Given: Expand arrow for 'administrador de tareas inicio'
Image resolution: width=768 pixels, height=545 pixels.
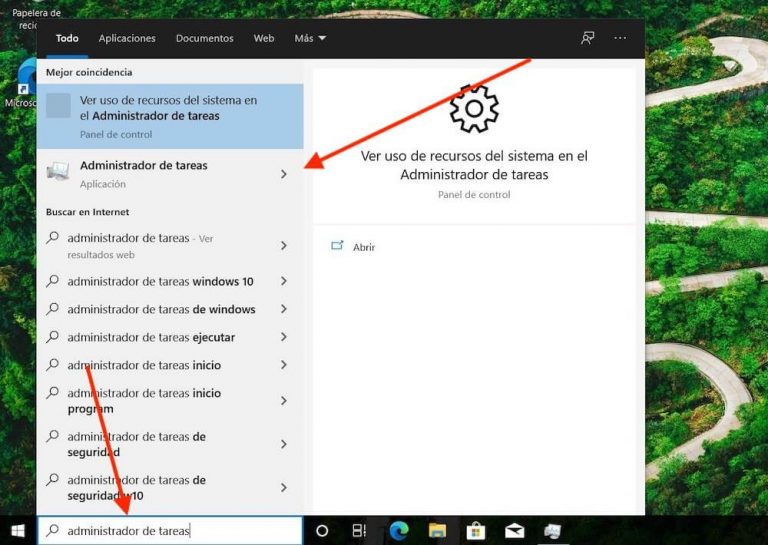Looking at the screenshot, I should click(284, 365).
